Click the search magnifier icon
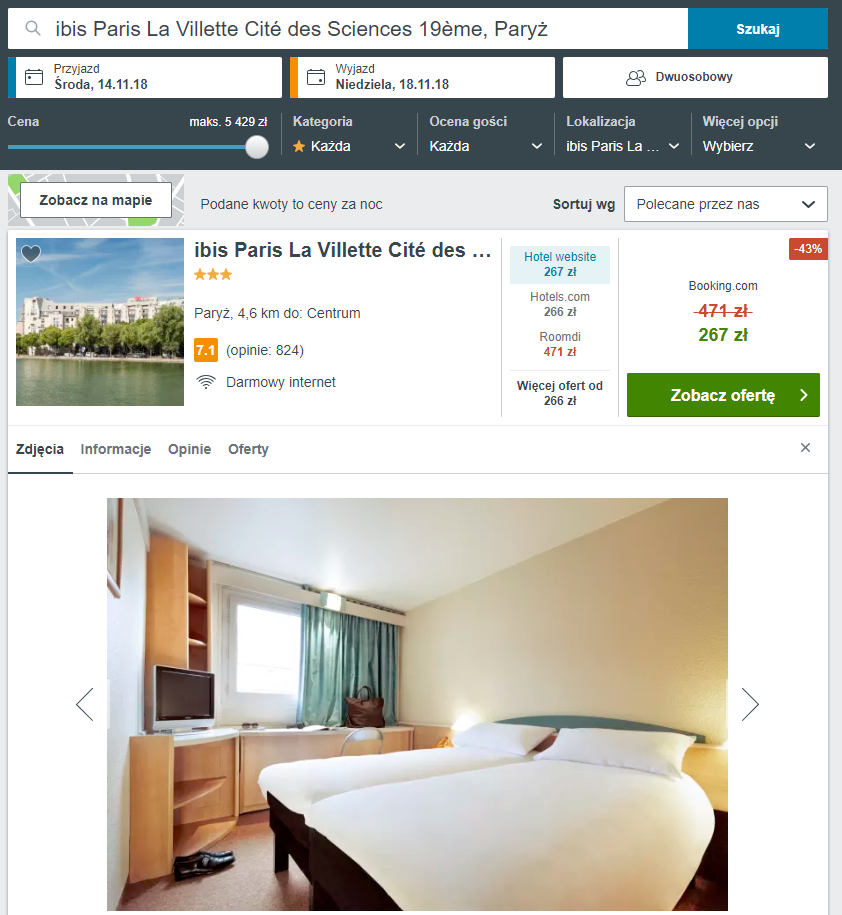Viewport: 842px width, 915px height. point(33,28)
